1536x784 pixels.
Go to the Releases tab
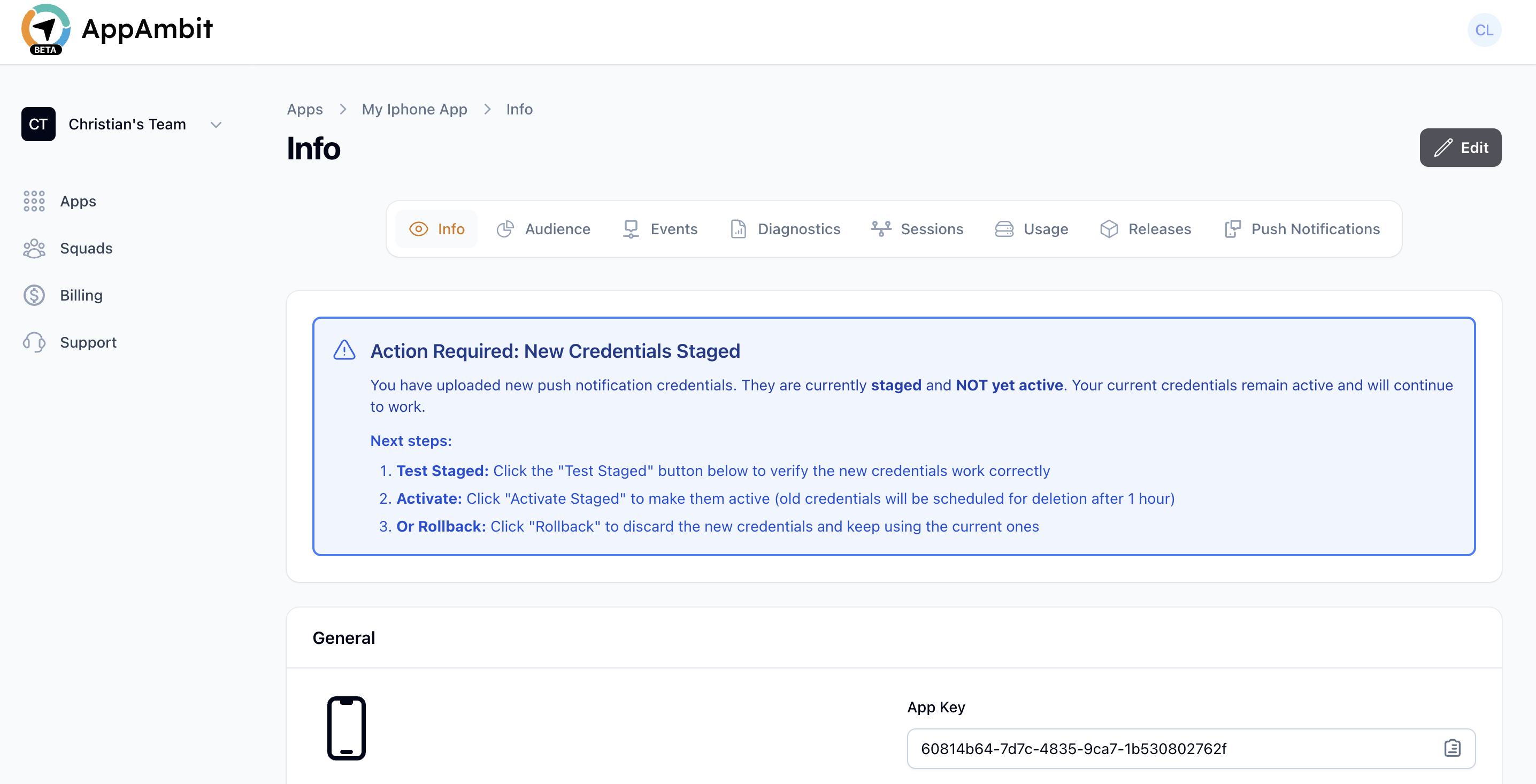pos(1145,229)
